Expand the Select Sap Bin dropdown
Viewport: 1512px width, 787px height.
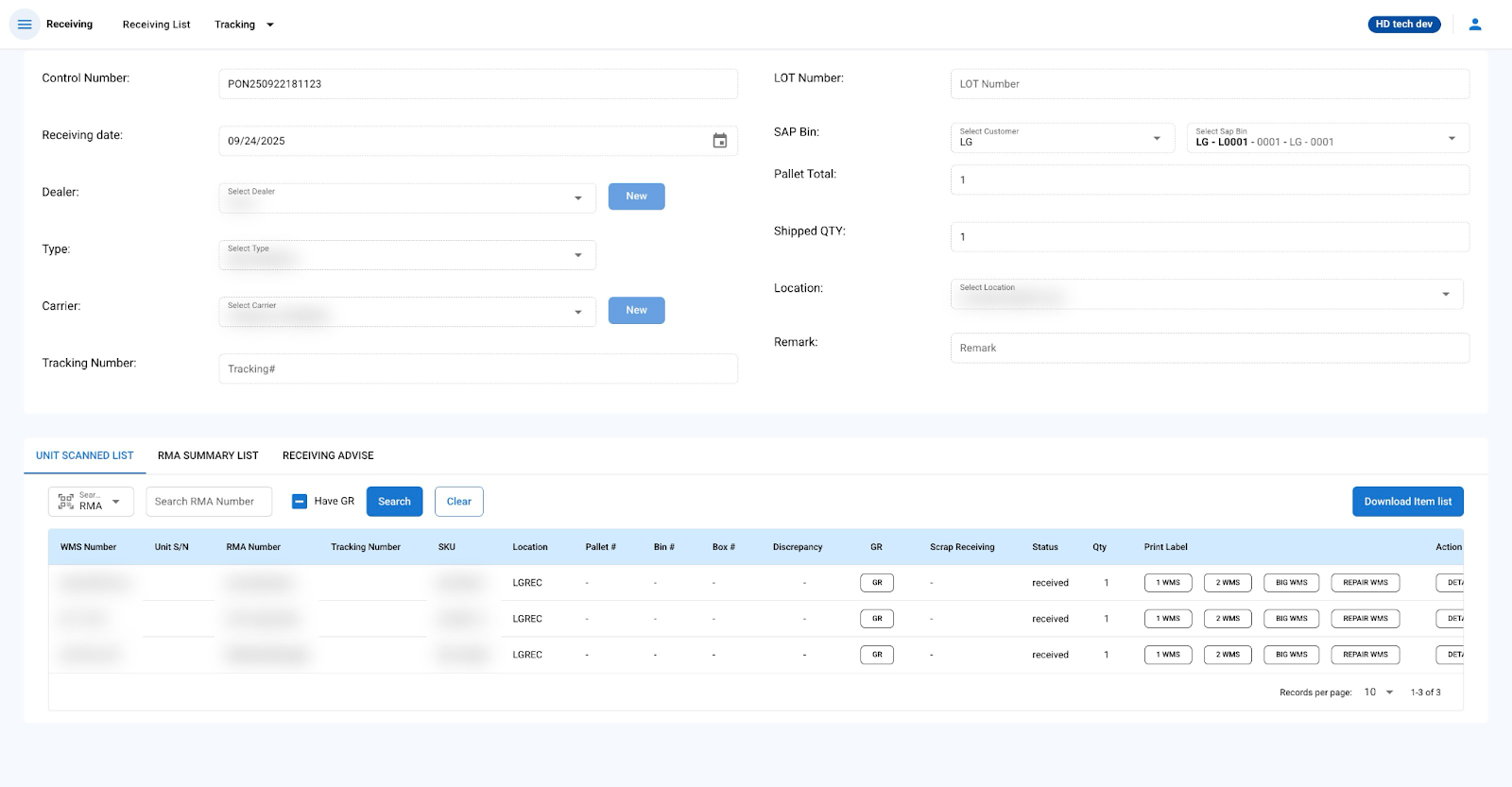tap(1452, 139)
